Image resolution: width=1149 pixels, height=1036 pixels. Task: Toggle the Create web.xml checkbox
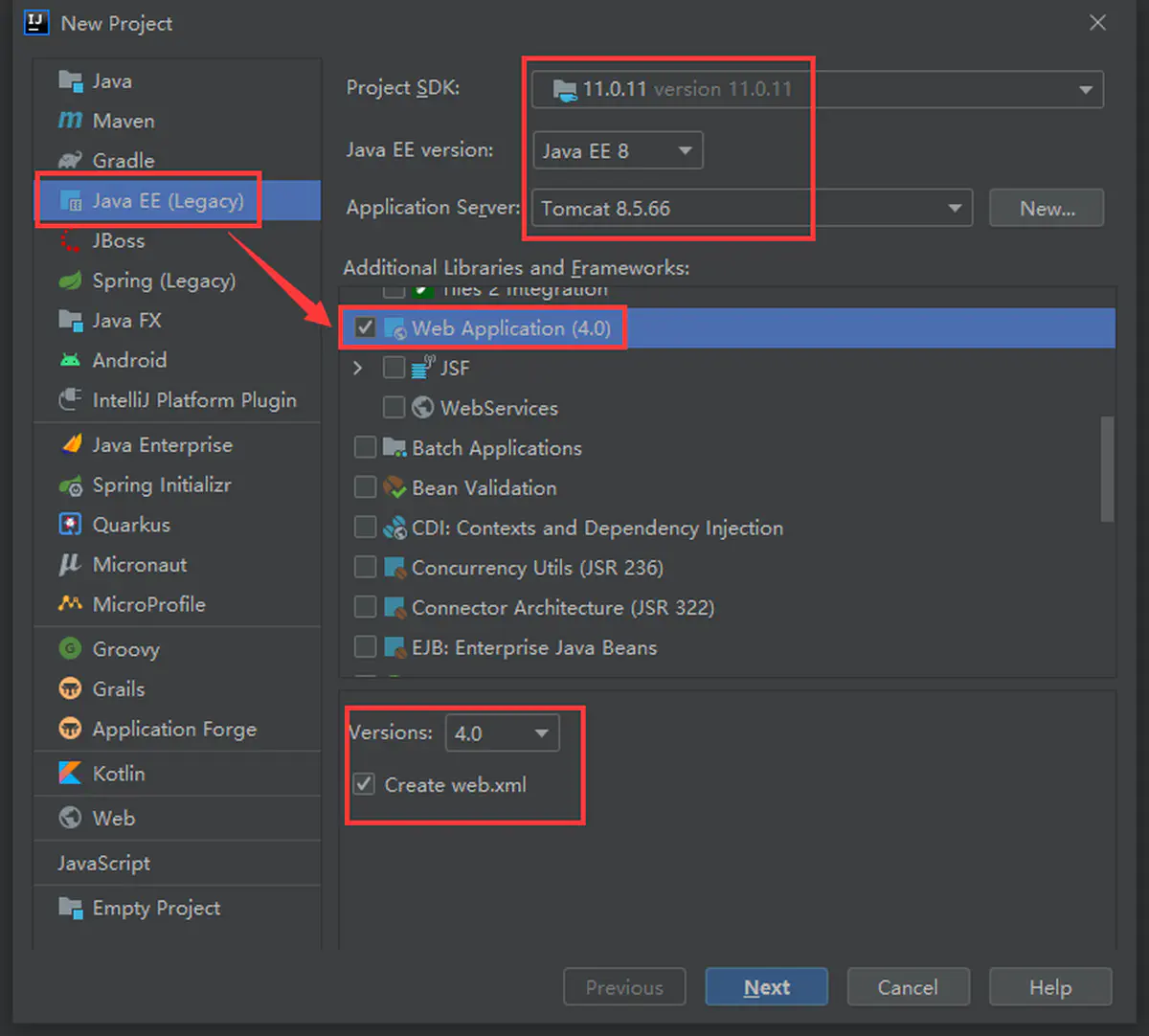(x=364, y=784)
